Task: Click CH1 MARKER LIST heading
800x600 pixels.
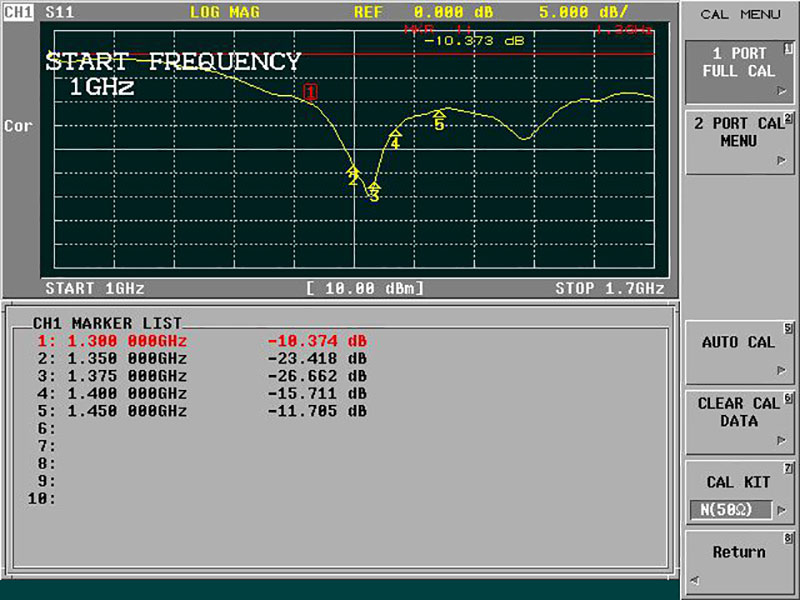Action: (107, 323)
